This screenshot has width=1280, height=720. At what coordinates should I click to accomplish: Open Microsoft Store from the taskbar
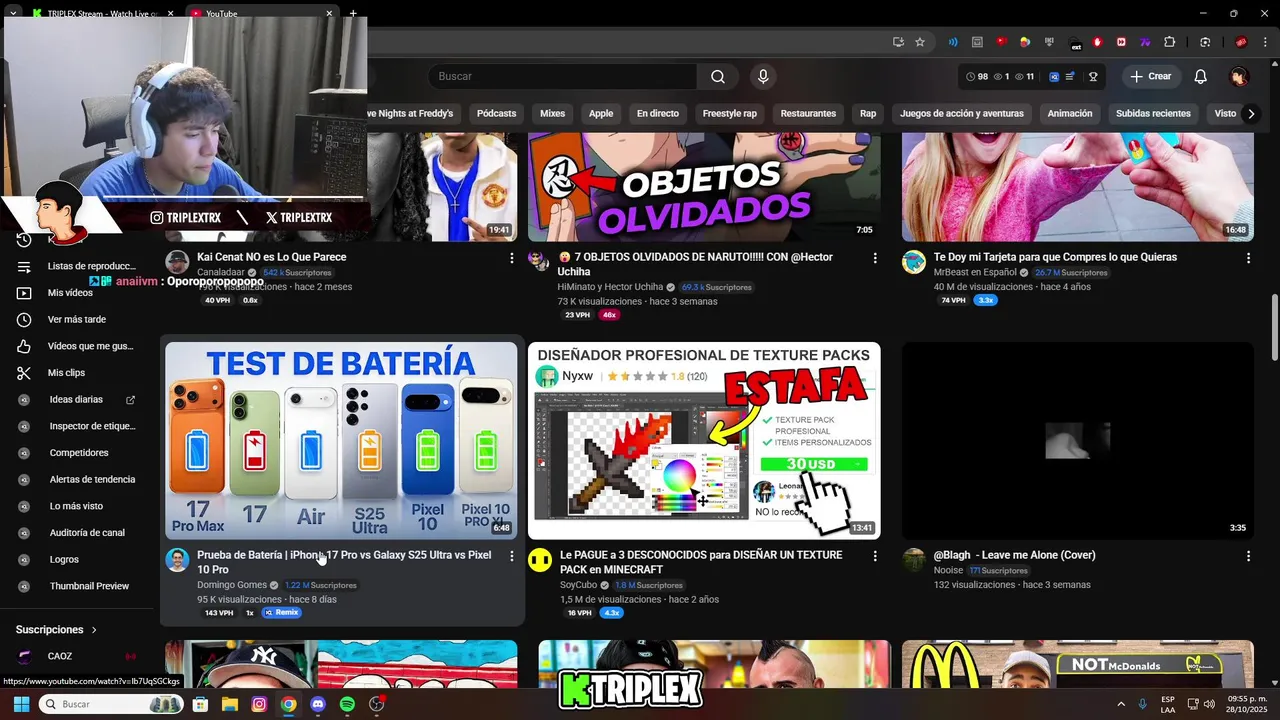(200, 704)
